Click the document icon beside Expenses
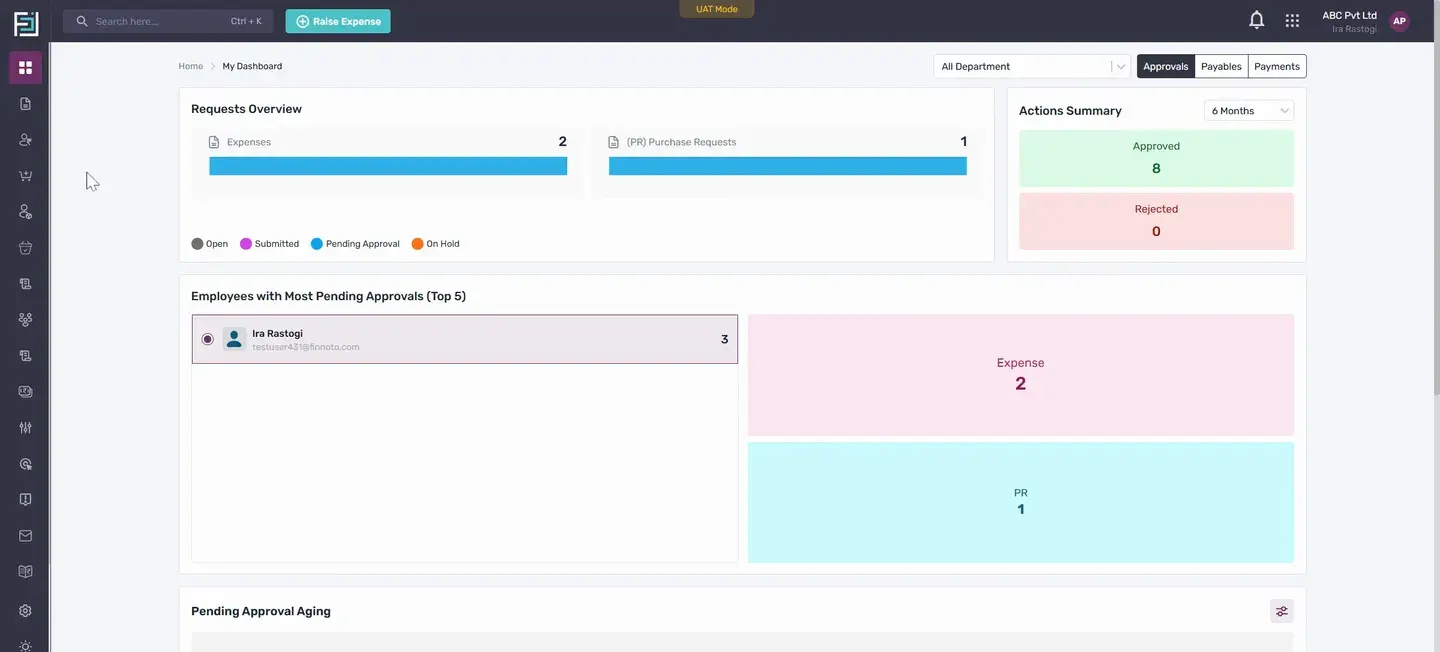 213,142
